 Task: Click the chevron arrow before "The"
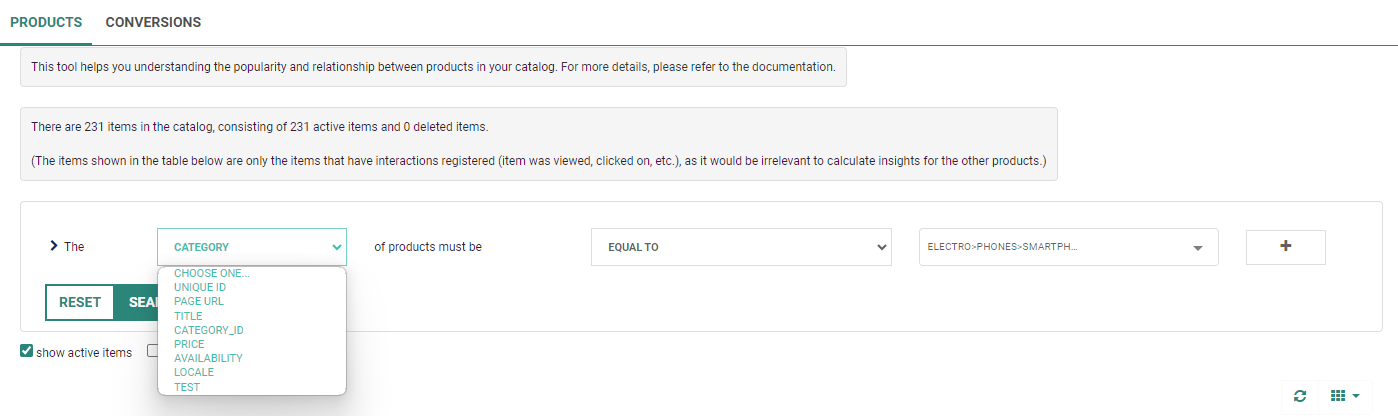(x=53, y=246)
